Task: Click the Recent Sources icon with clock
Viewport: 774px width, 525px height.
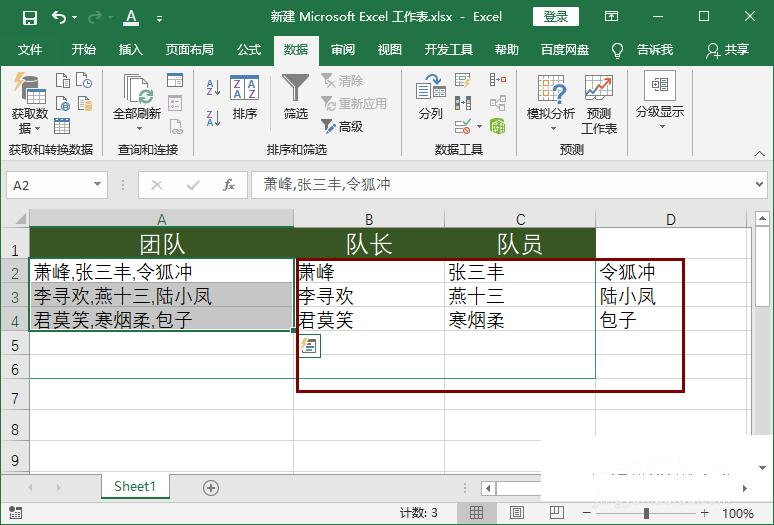Action: 84,80
